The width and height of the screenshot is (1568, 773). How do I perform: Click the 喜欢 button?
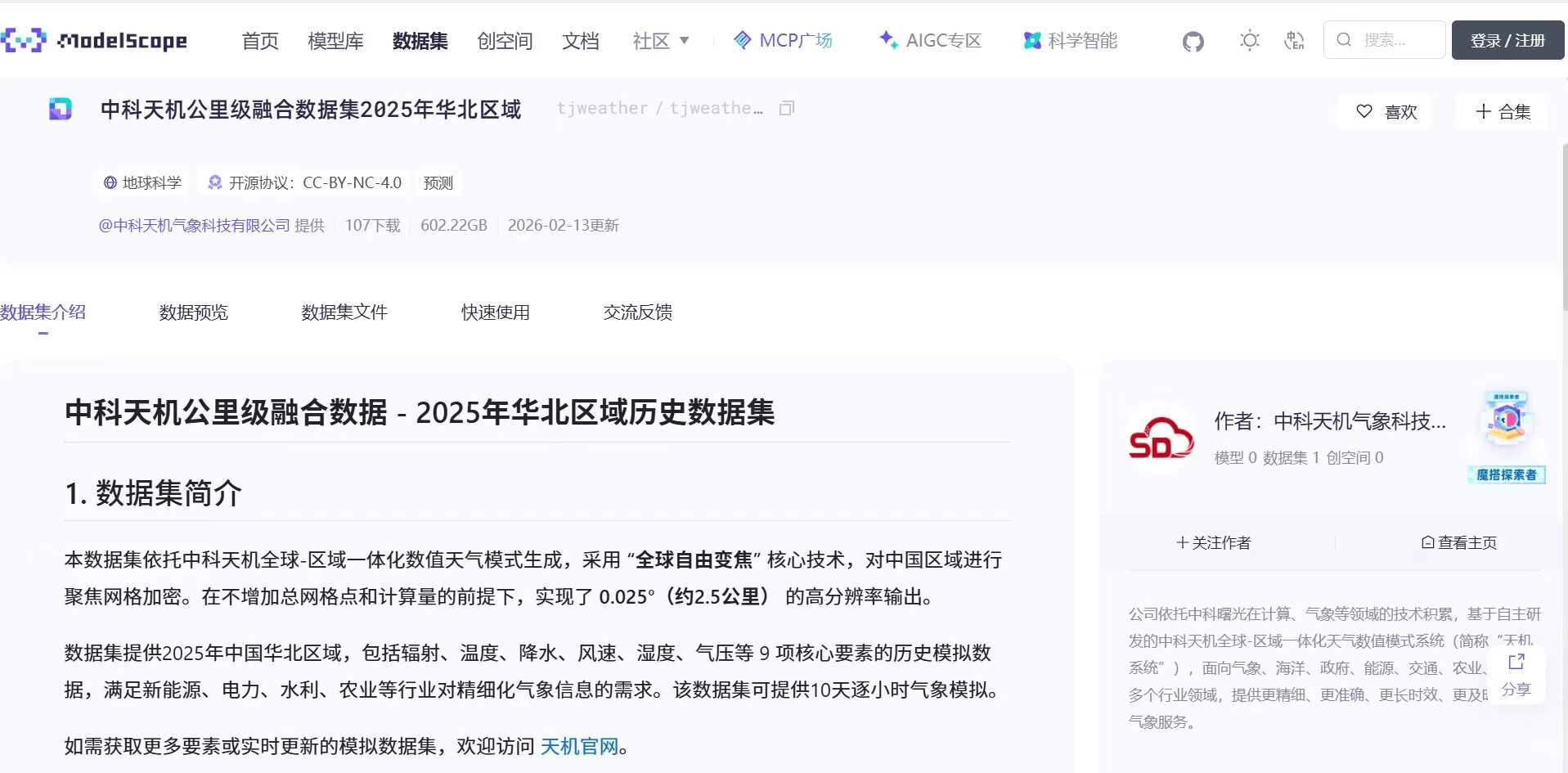(1386, 111)
